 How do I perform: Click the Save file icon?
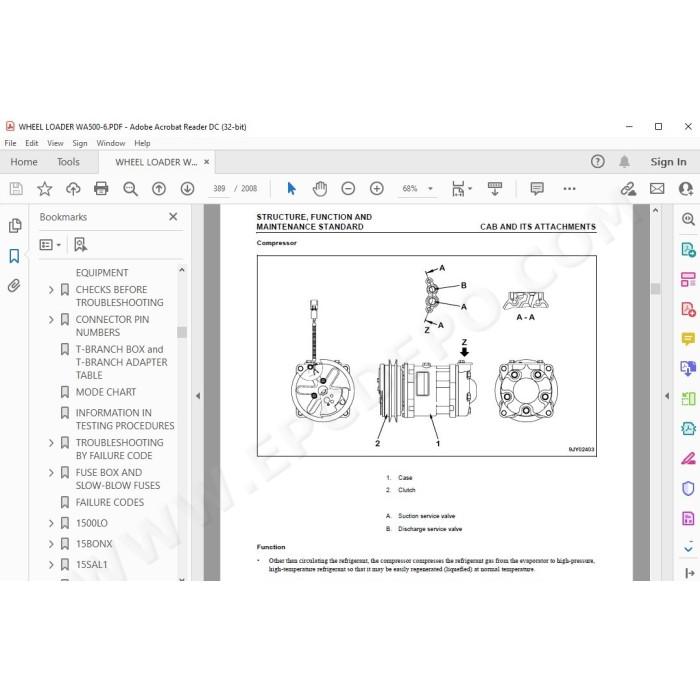pos(16,188)
